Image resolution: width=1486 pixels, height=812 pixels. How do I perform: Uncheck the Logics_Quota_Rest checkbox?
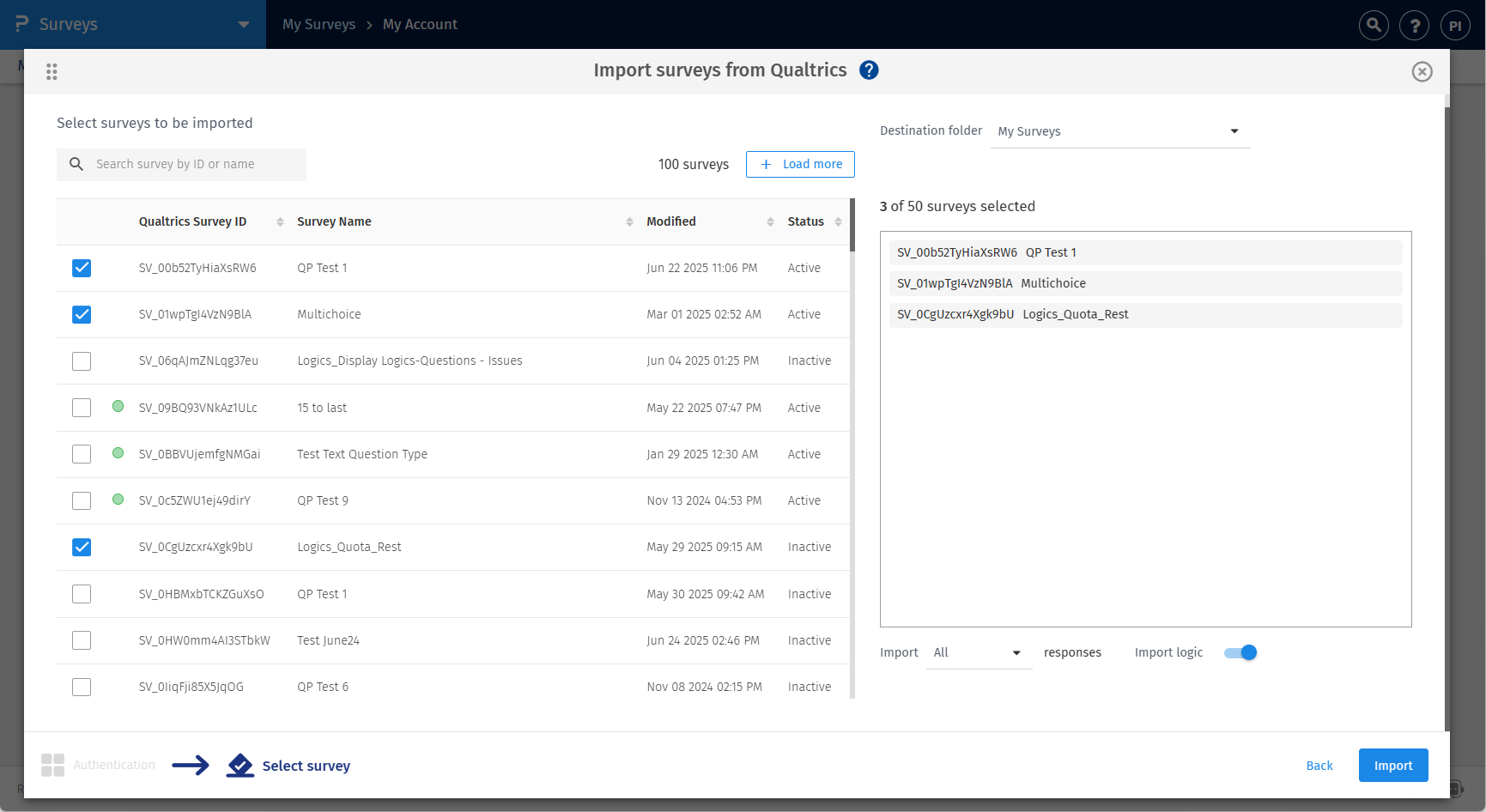tap(82, 547)
